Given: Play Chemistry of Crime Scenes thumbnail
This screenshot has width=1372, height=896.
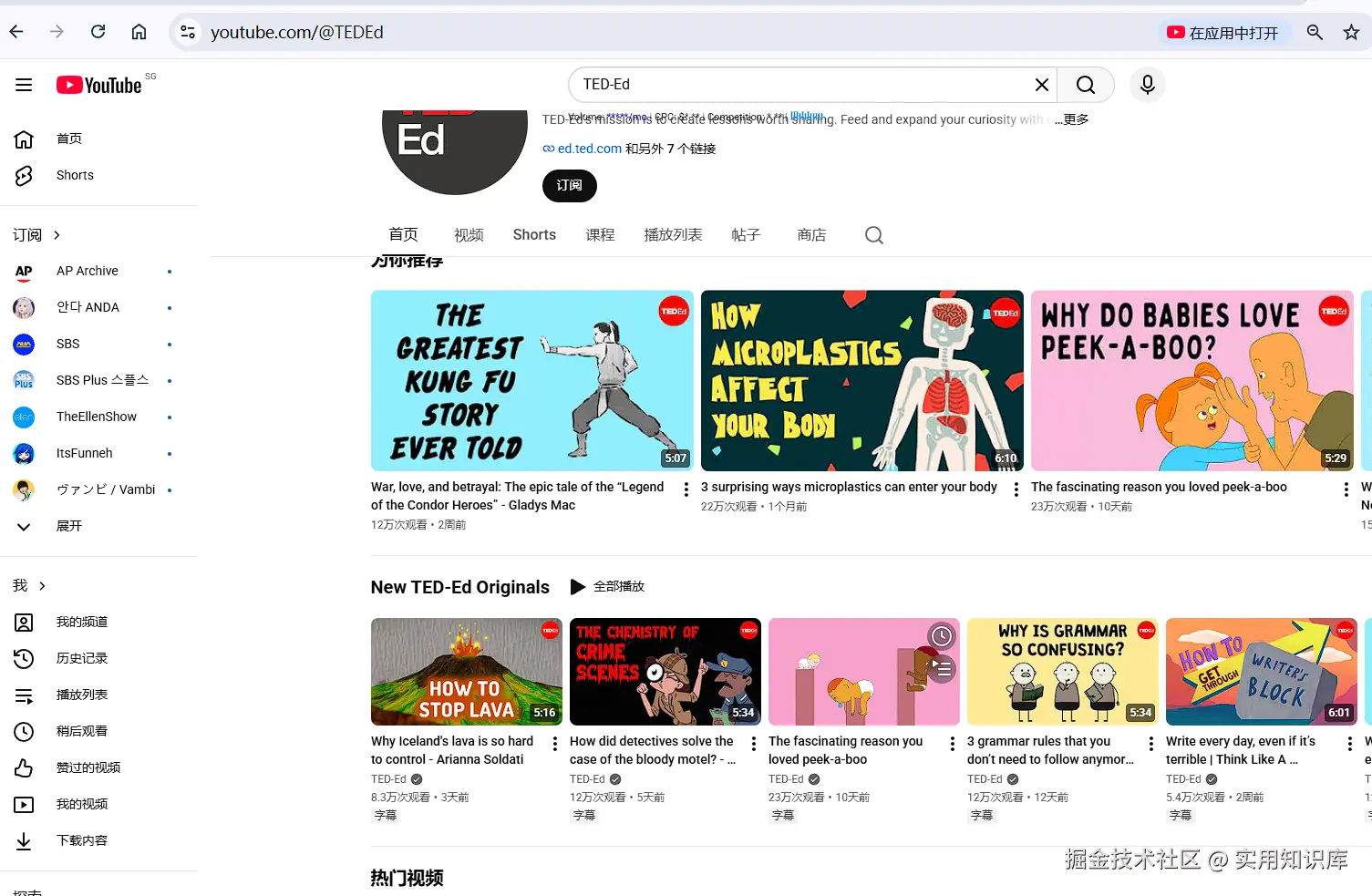Looking at the screenshot, I should click(x=665, y=672).
